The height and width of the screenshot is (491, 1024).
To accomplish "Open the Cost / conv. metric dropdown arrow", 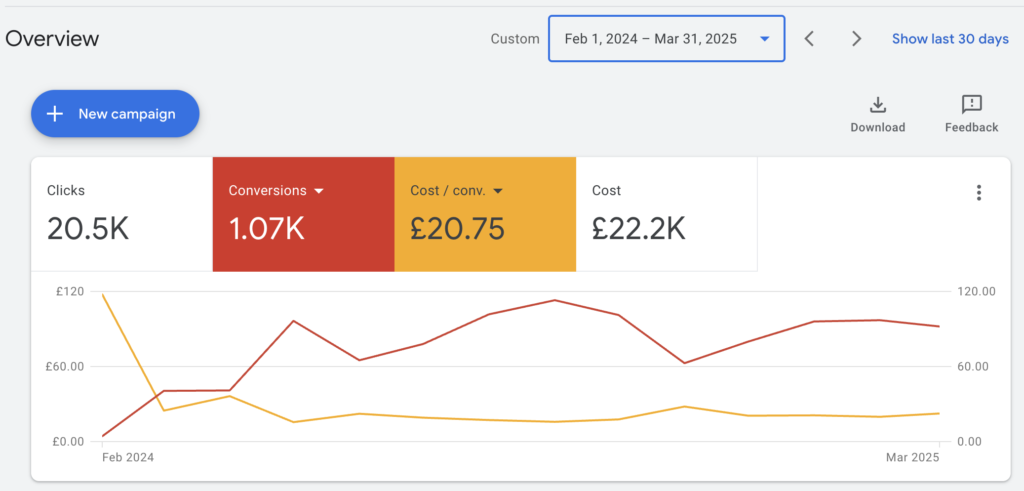I will (x=498, y=191).
